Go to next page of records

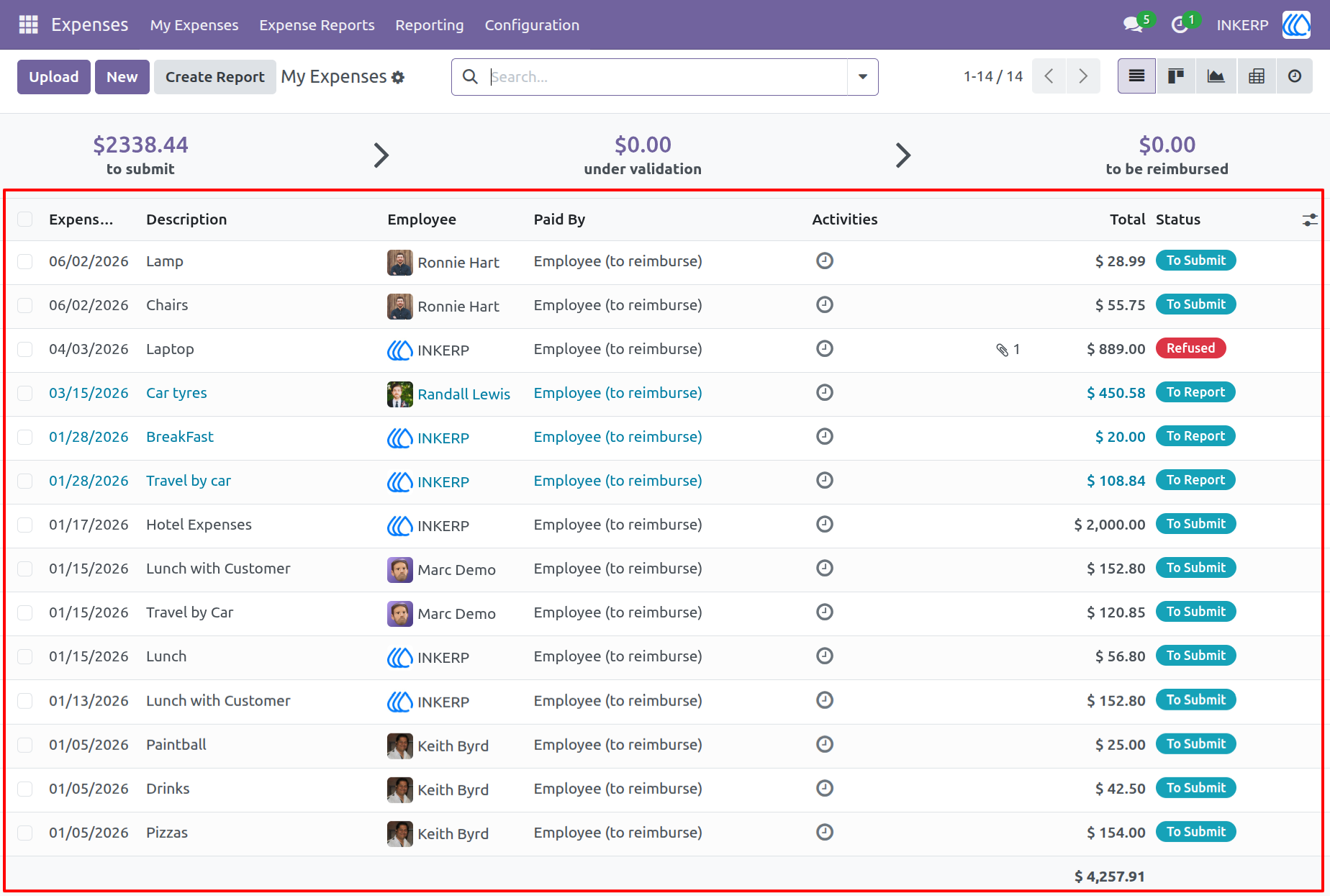coord(1083,76)
